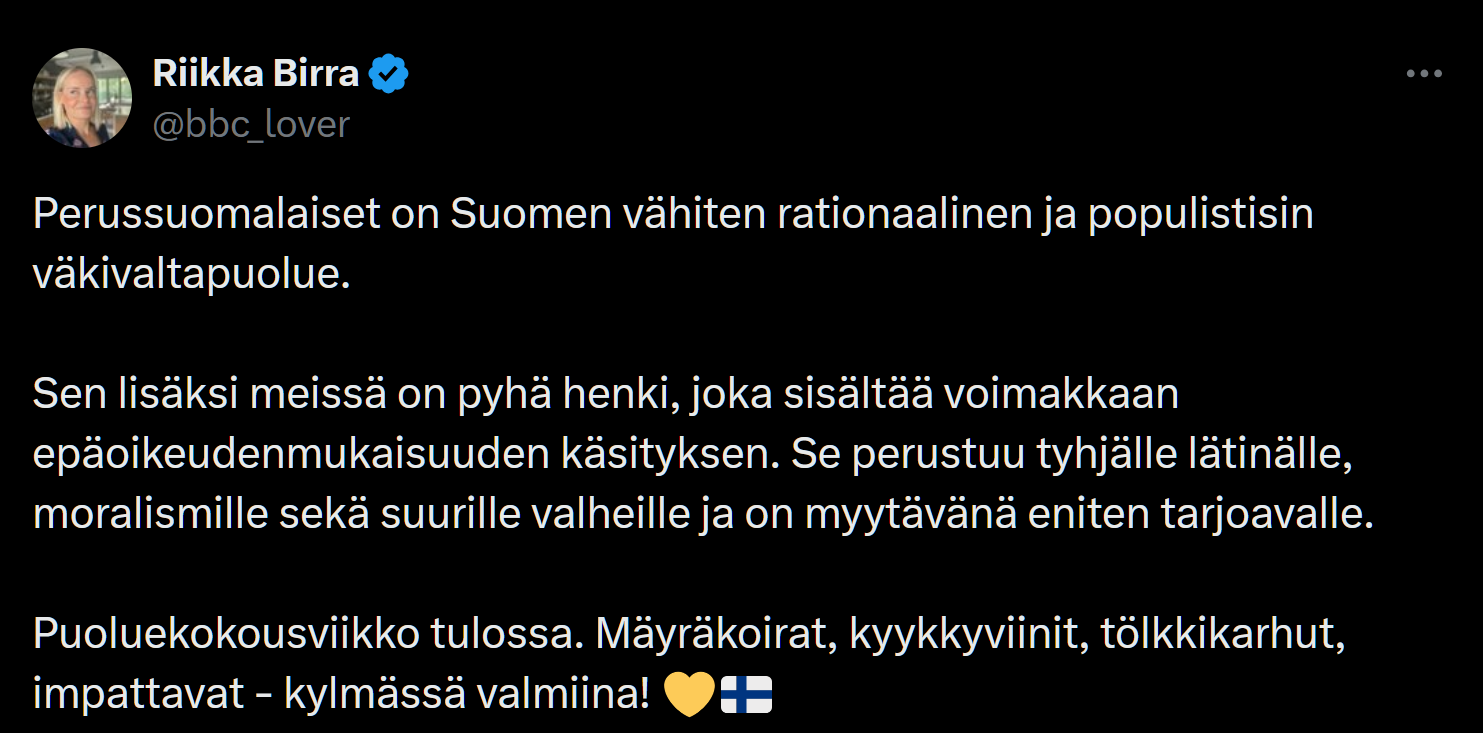Click the word väkivaltapuolue
1483x733 pixels.
coord(191,275)
